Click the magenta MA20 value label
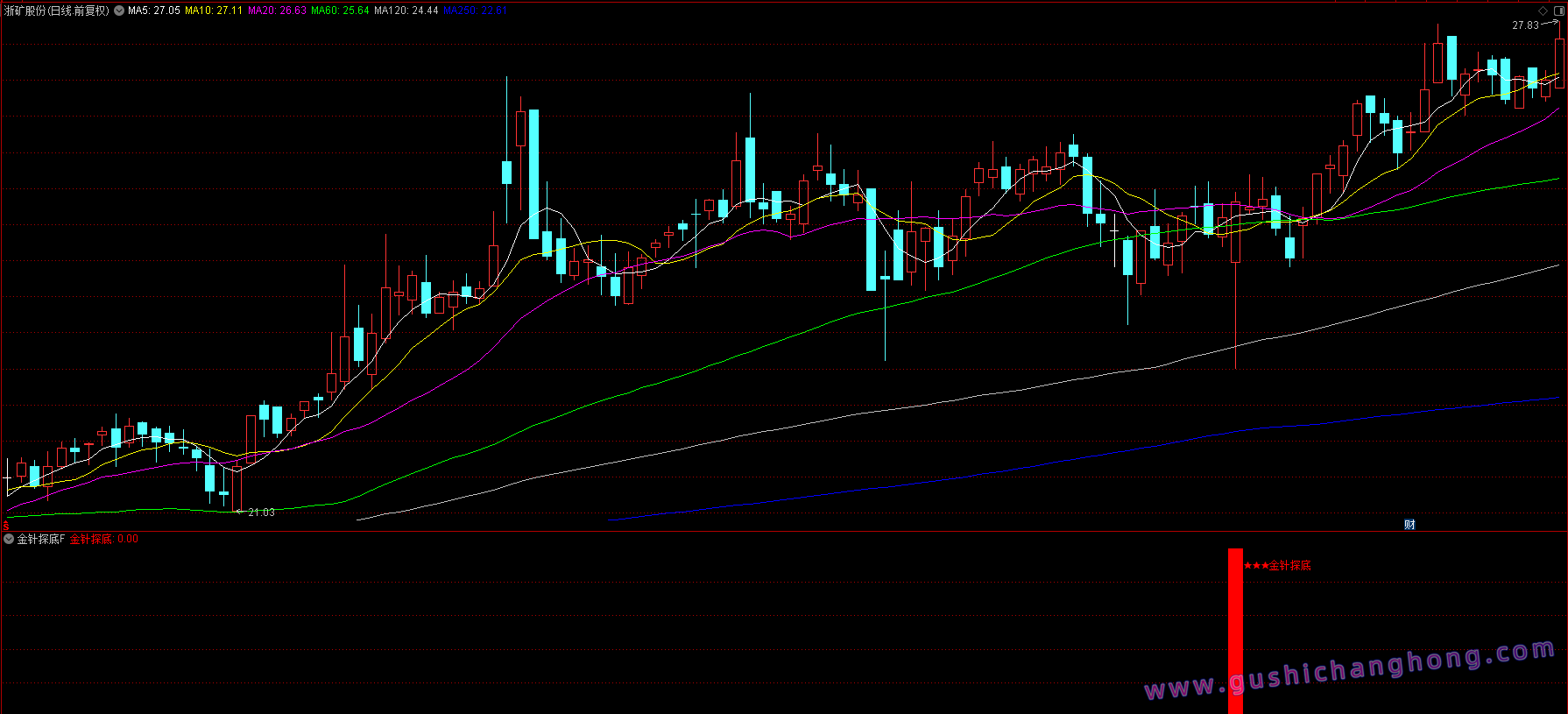1568x714 pixels. point(277,11)
